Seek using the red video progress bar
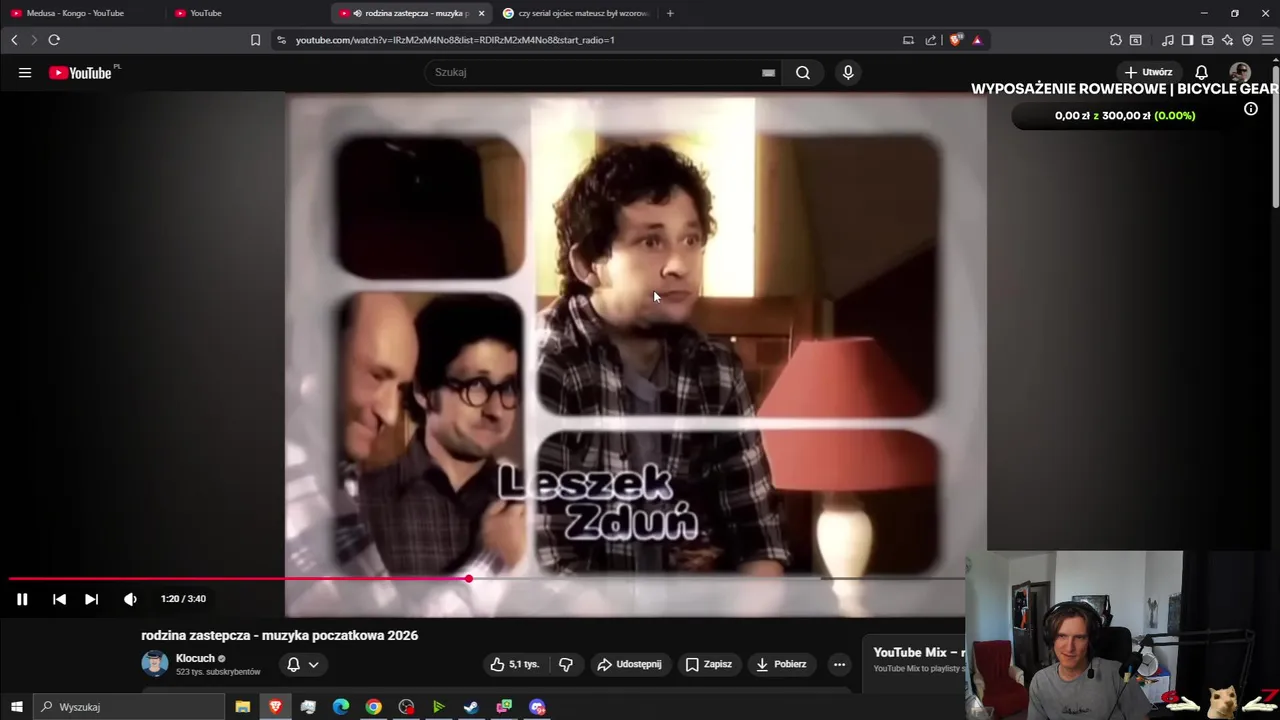Screen dimensions: 1280x720 tap(487, 578)
